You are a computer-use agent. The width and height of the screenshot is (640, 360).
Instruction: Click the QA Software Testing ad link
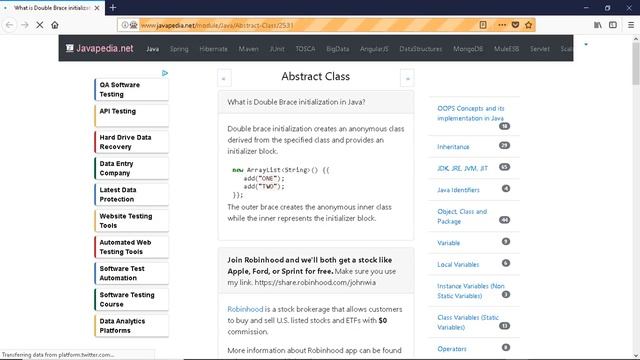click(131, 89)
